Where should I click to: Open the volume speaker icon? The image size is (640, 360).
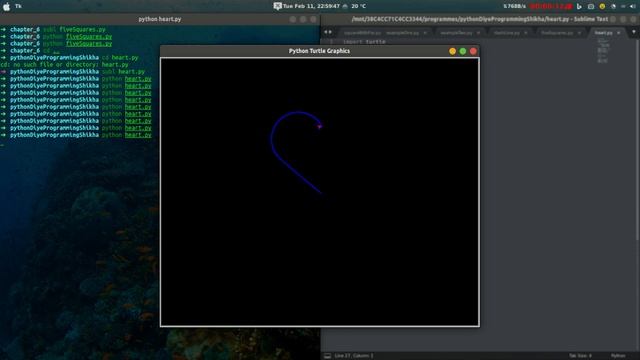pyautogui.click(x=633, y=6)
